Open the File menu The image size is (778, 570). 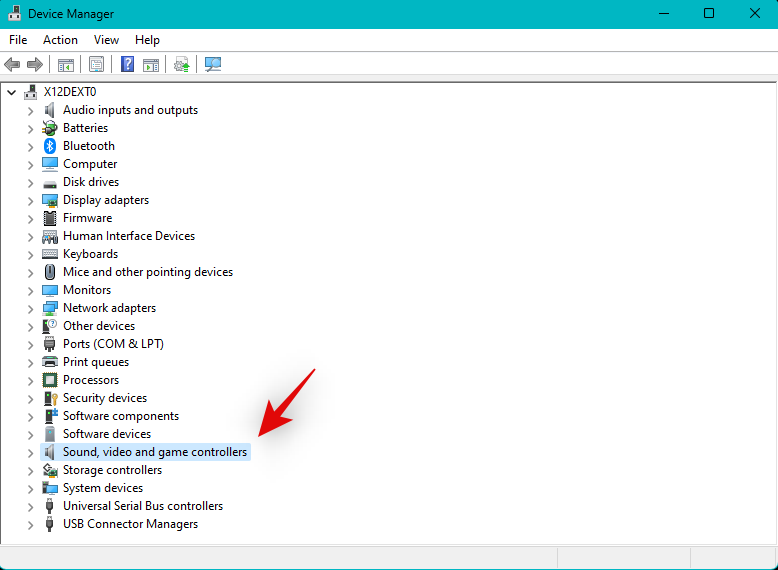[x=18, y=40]
